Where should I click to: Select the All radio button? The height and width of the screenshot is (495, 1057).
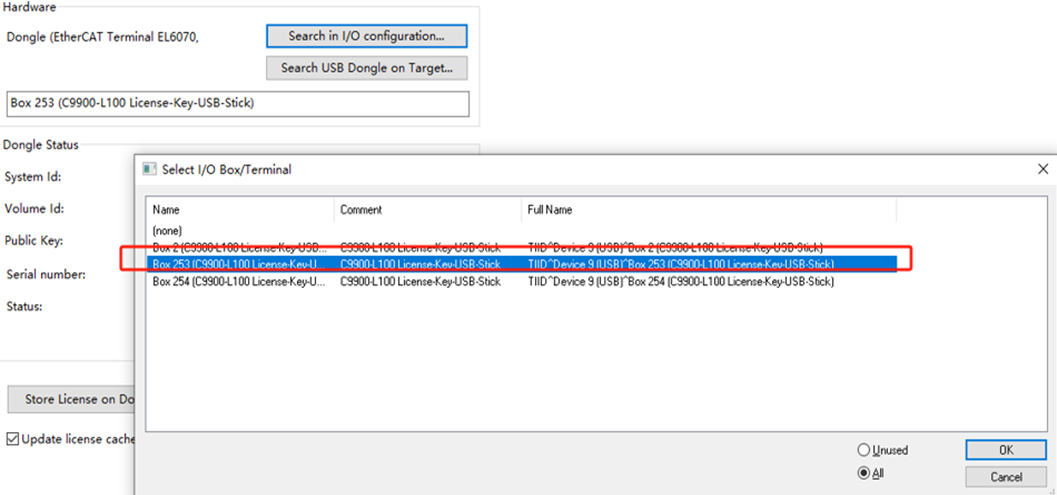(864, 473)
